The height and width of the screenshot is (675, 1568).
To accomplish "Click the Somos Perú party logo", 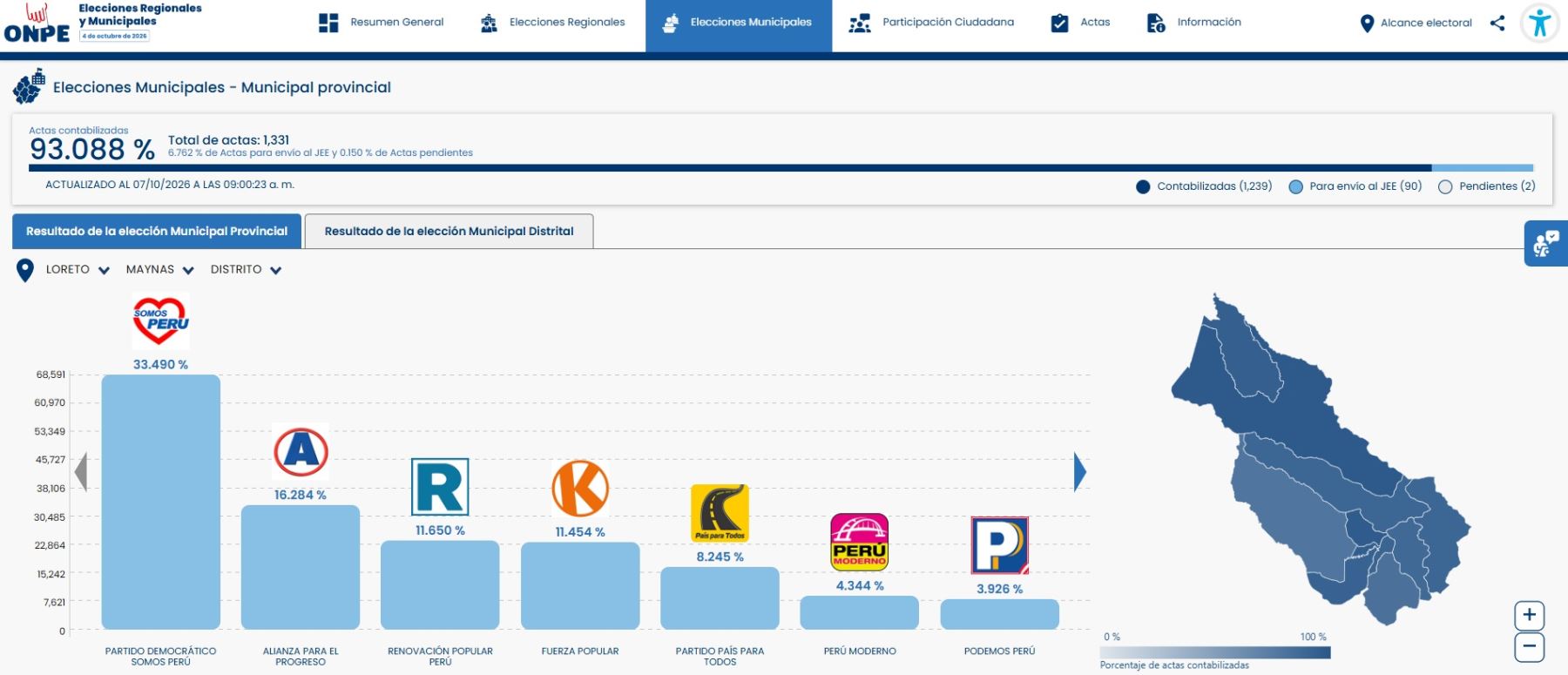I will pyautogui.click(x=160, y=321).
